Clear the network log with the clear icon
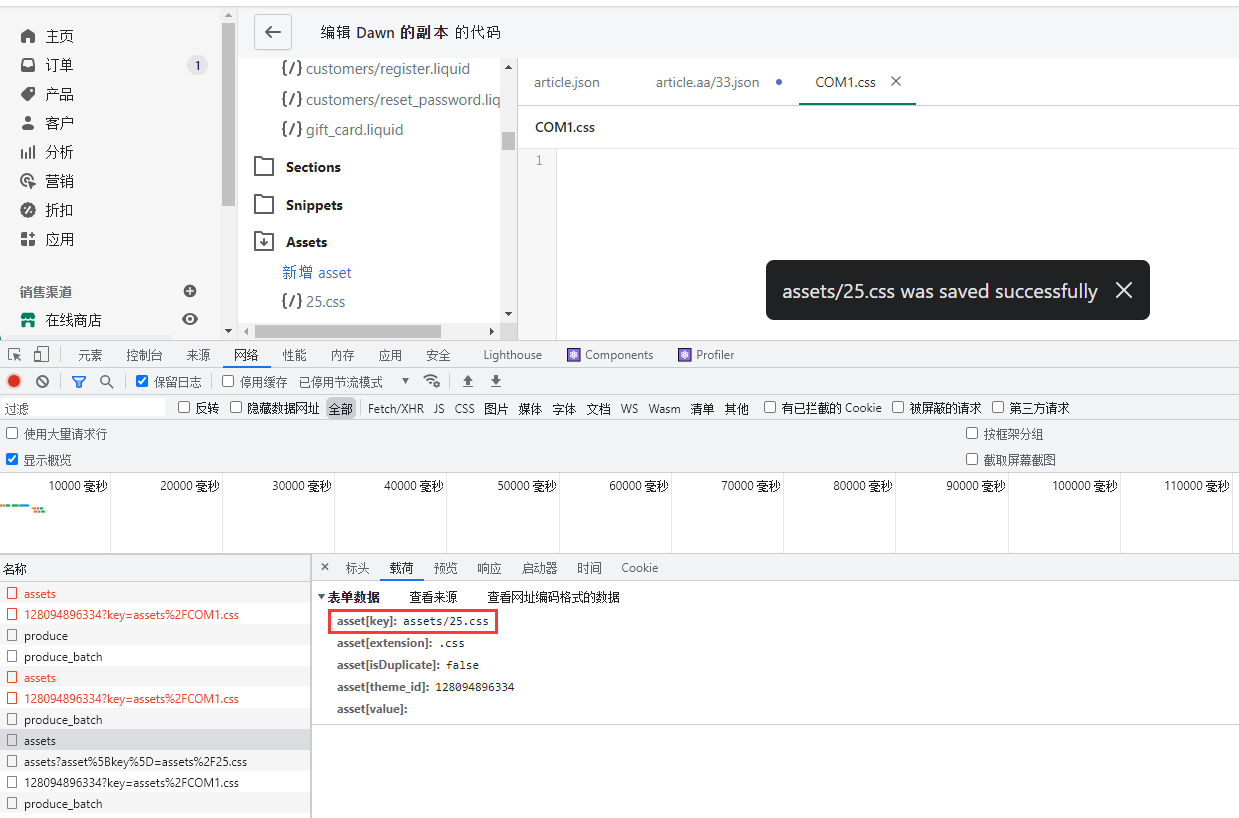Image resolution: width=1239 pixels, height=818 pixels. tap(43, 381)
